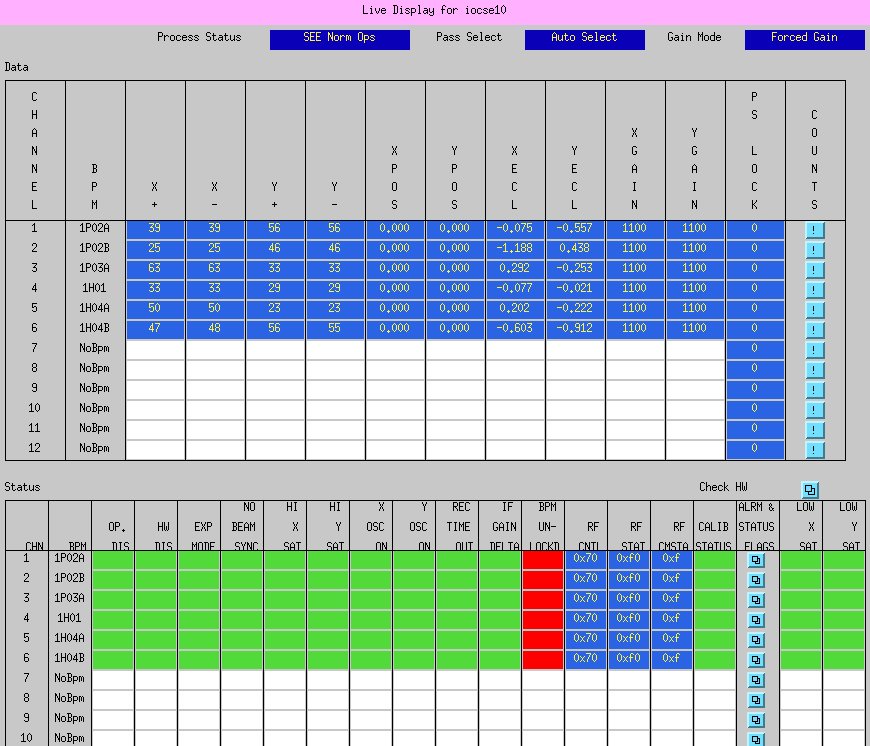Click the Y+ value 23 for 1H04A
The height and width of the screenshot is (746, 870).
pyautogui.click(x=275, y=308)
